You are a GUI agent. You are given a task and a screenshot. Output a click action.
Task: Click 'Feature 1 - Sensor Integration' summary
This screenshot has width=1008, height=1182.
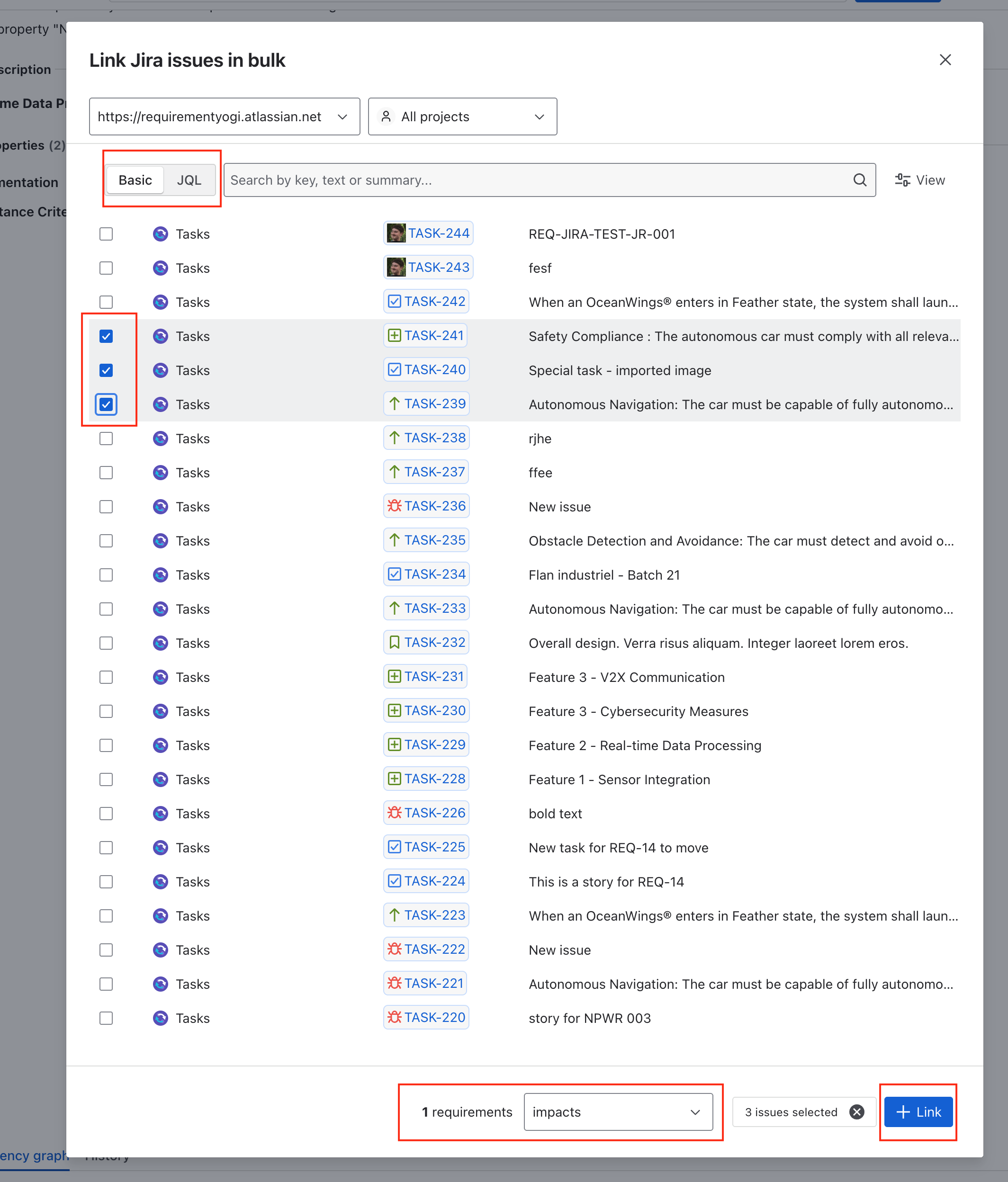coord(619,780)
